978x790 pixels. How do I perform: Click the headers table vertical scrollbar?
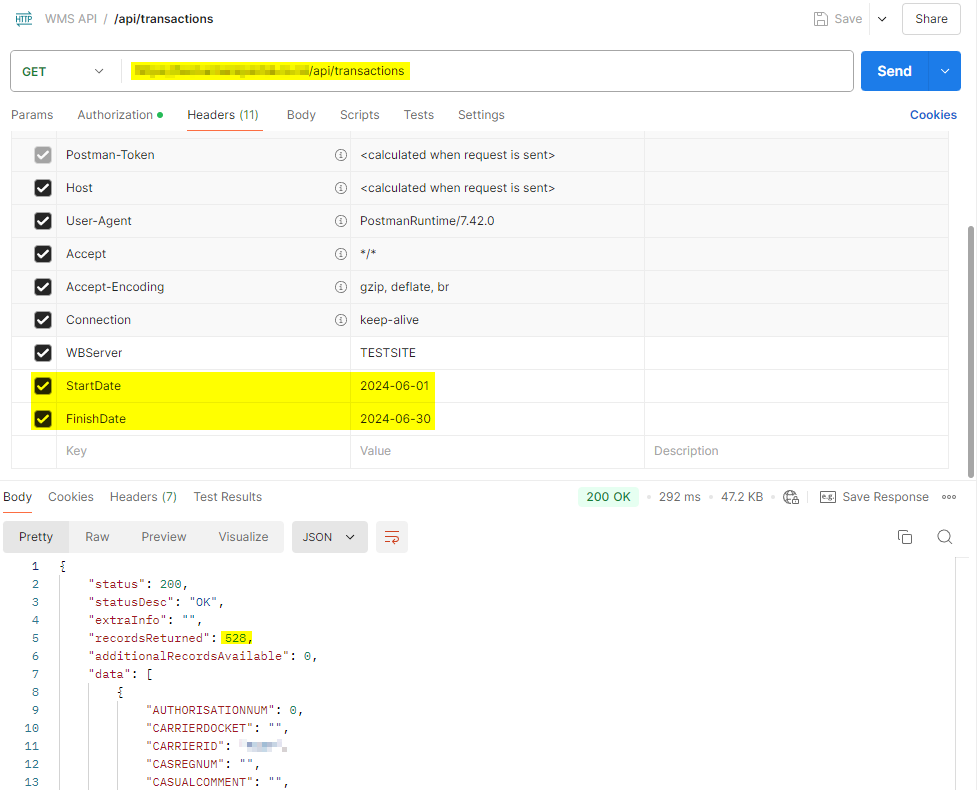pos(970,351)
